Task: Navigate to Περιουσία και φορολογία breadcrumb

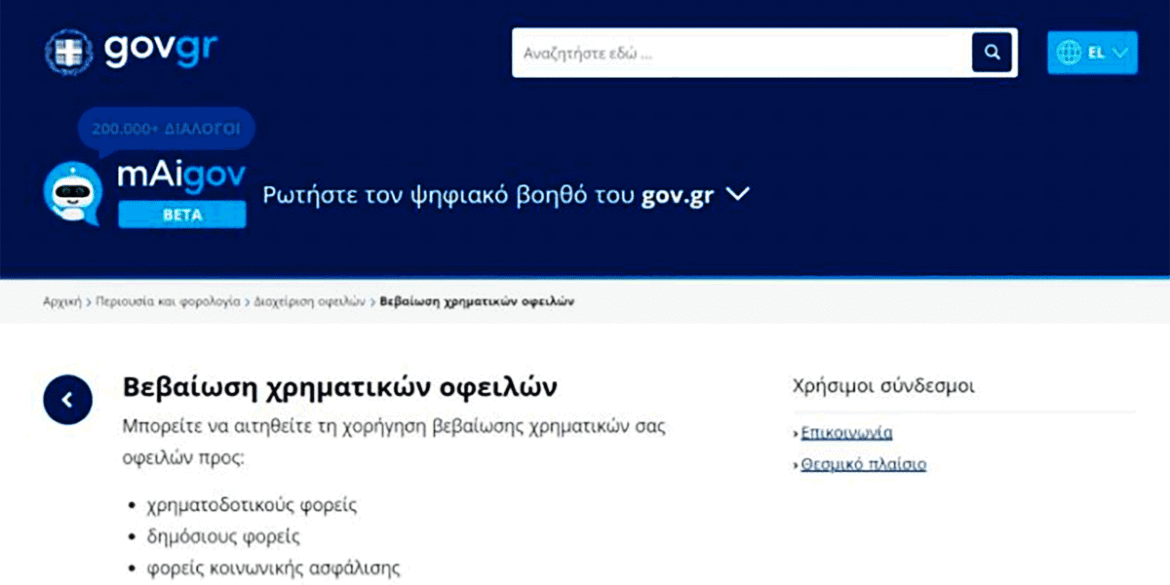Action: [x=165, y=301]
